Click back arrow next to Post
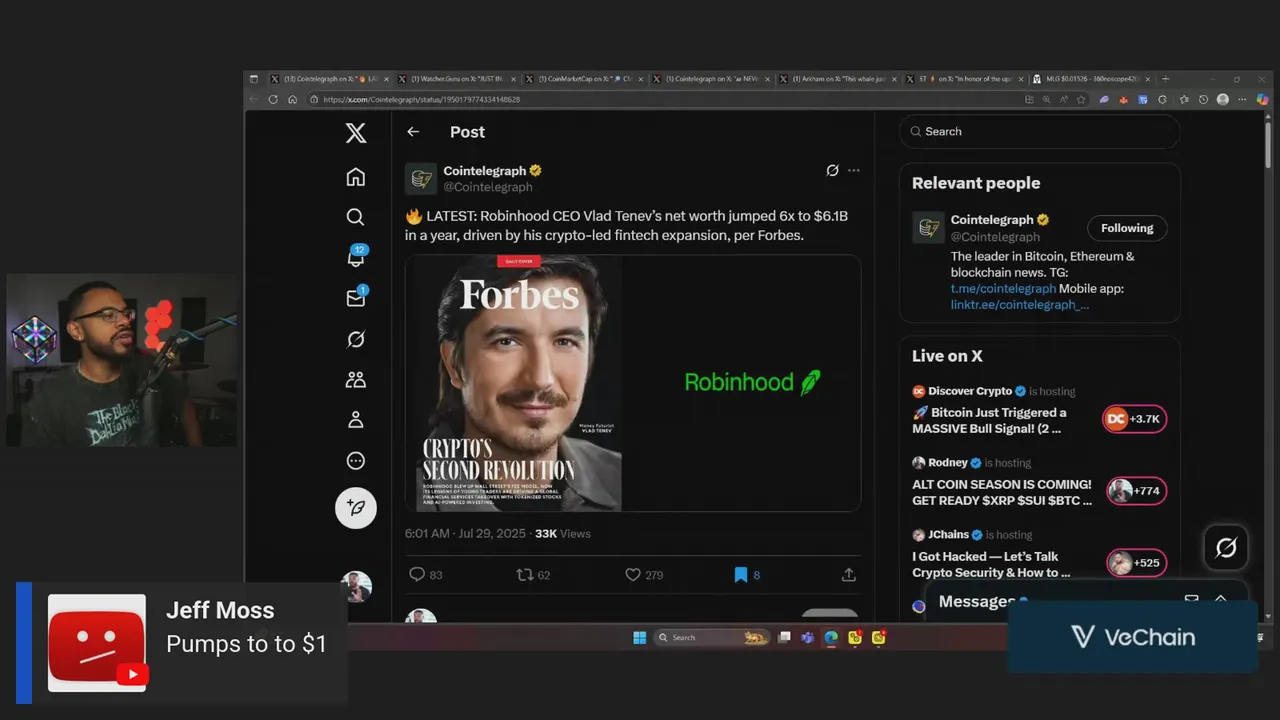This screenshot has height=720, width=1280. (x=413, y=132)
